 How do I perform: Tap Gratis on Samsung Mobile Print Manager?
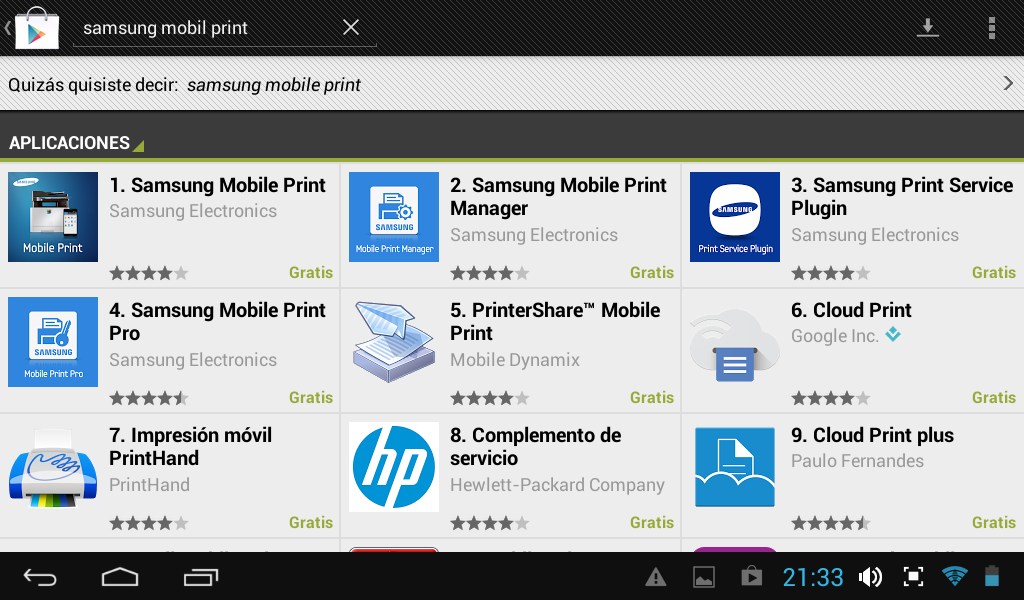(x=652, y=272)
